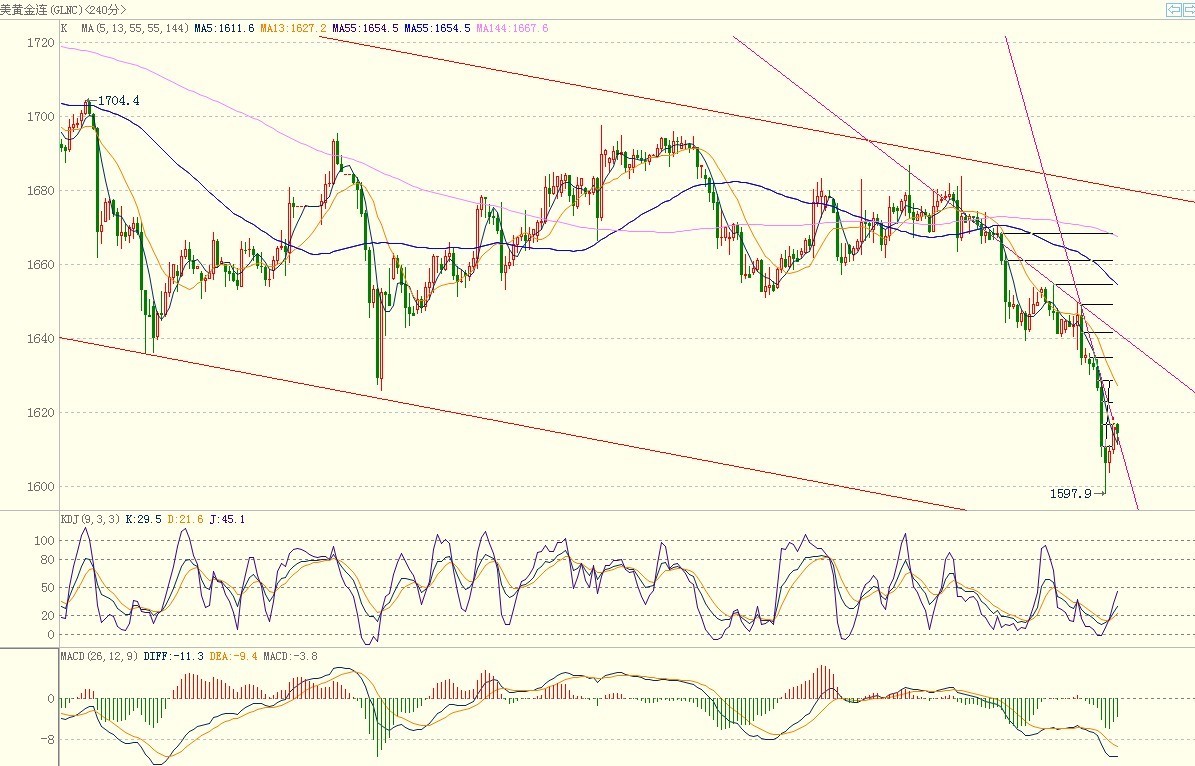Click the MA144:1667.6 value label
This screenshot has height=766, width=1195.
[x=512, y=28]
